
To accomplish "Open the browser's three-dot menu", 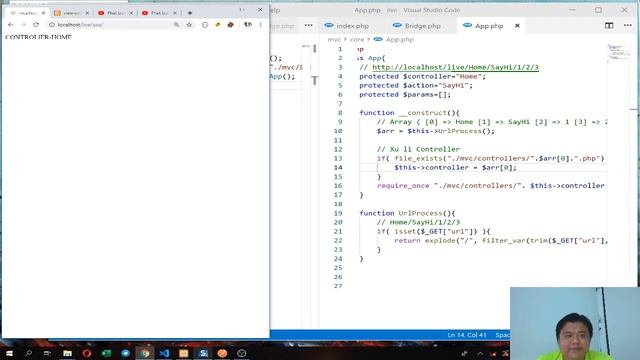I will (260, 25).
